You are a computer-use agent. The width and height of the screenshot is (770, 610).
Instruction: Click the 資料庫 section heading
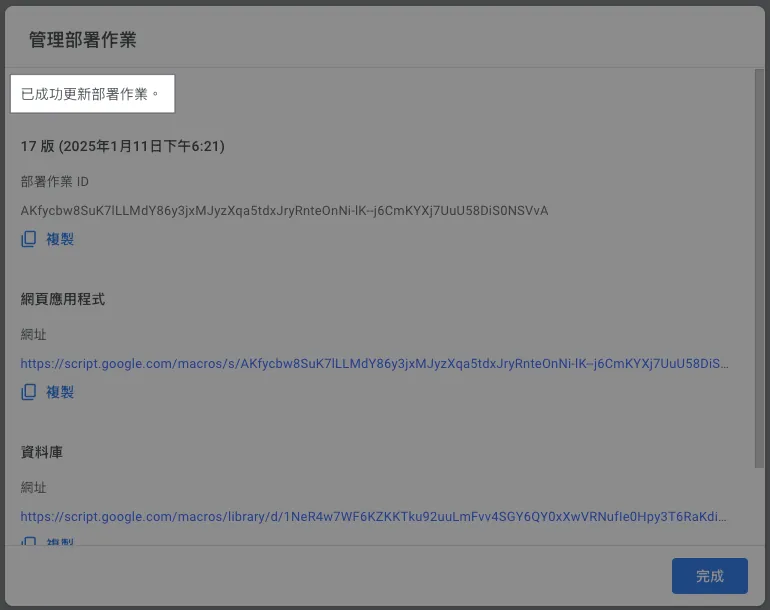pos(42,452)
